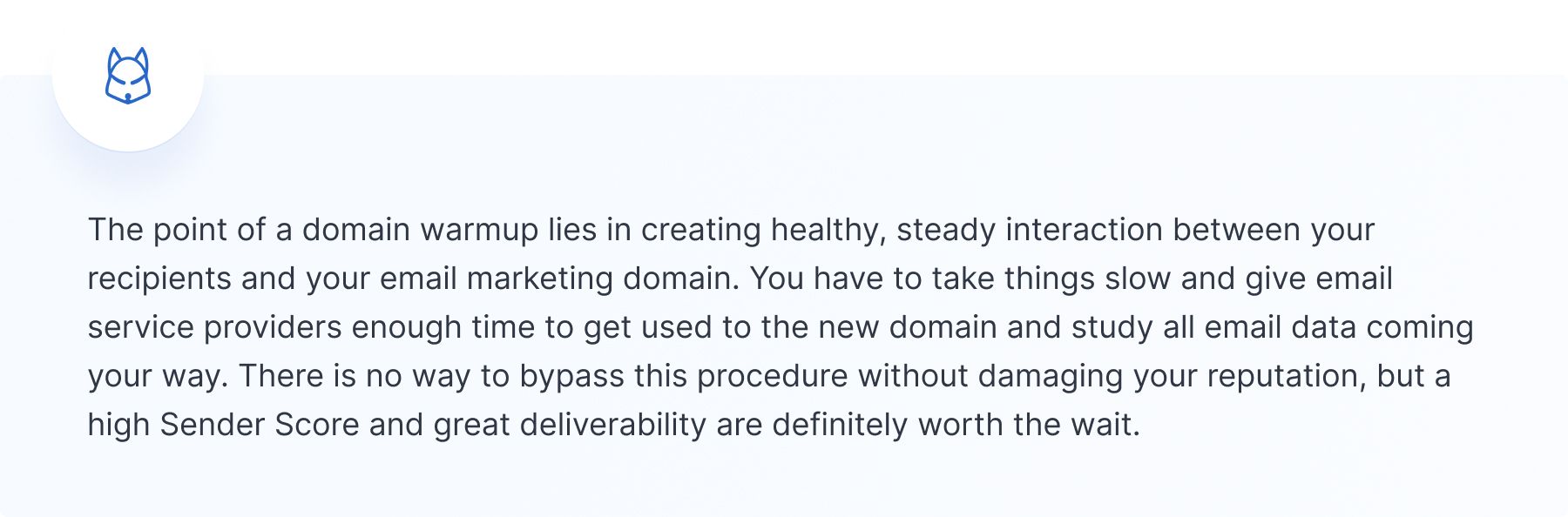Click the phrase "steady interaction"
This screenshot has height=517, width=1568.
coord(1030,230)
